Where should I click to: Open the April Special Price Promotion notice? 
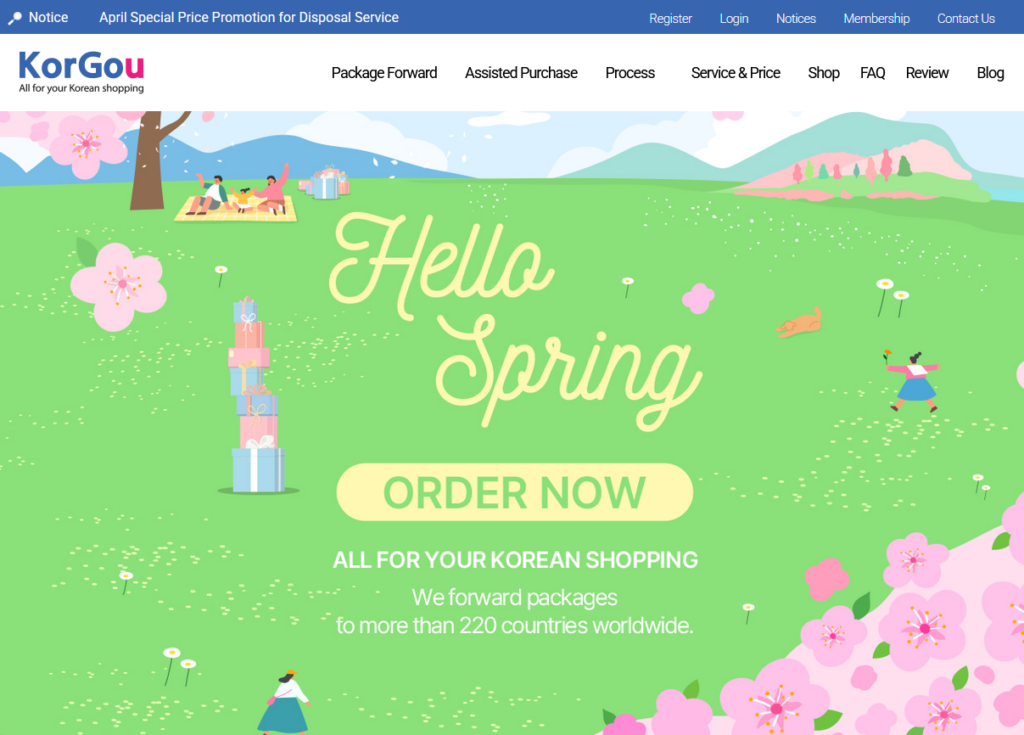(249, 18)
